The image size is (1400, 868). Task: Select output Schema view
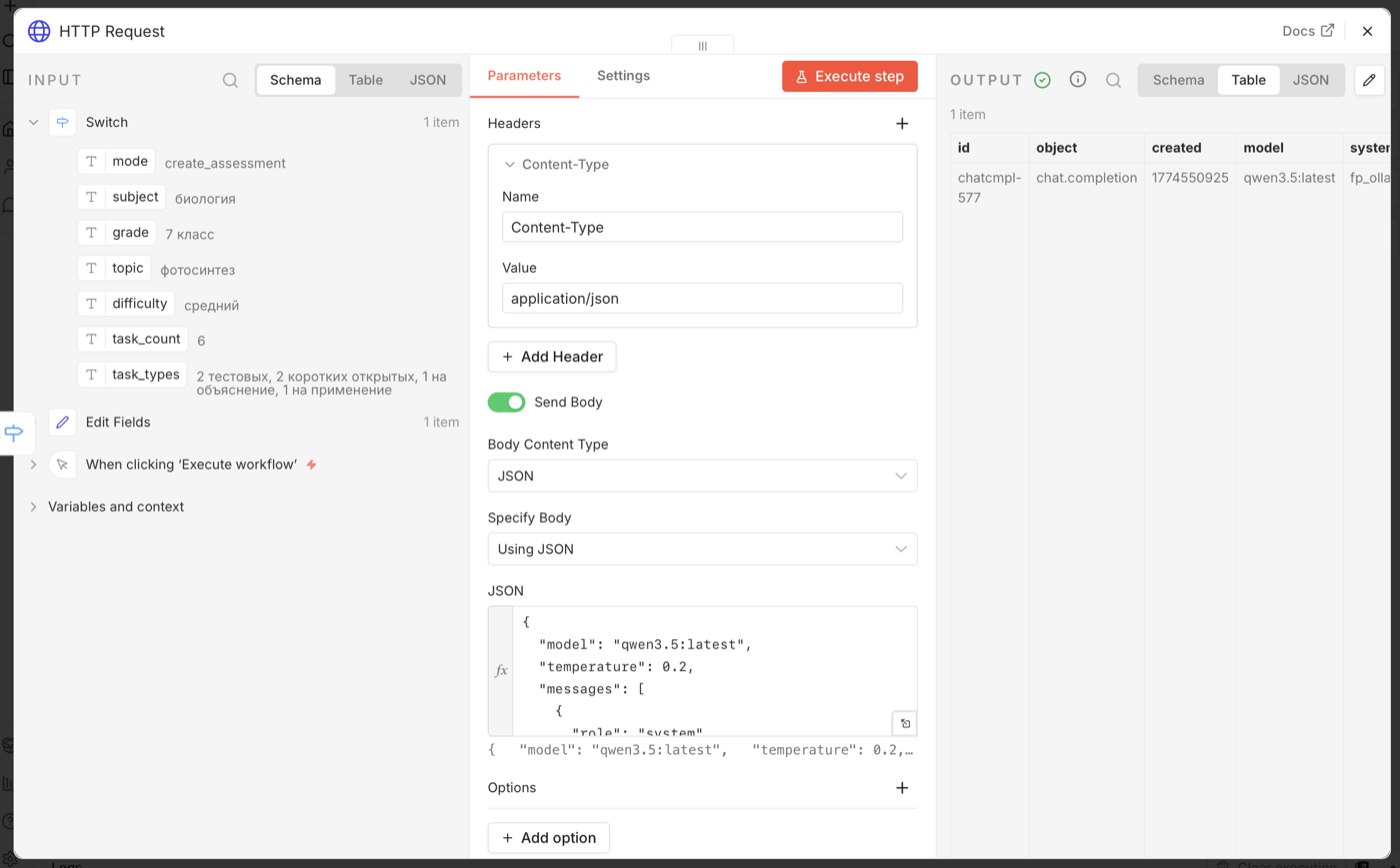1178,80
